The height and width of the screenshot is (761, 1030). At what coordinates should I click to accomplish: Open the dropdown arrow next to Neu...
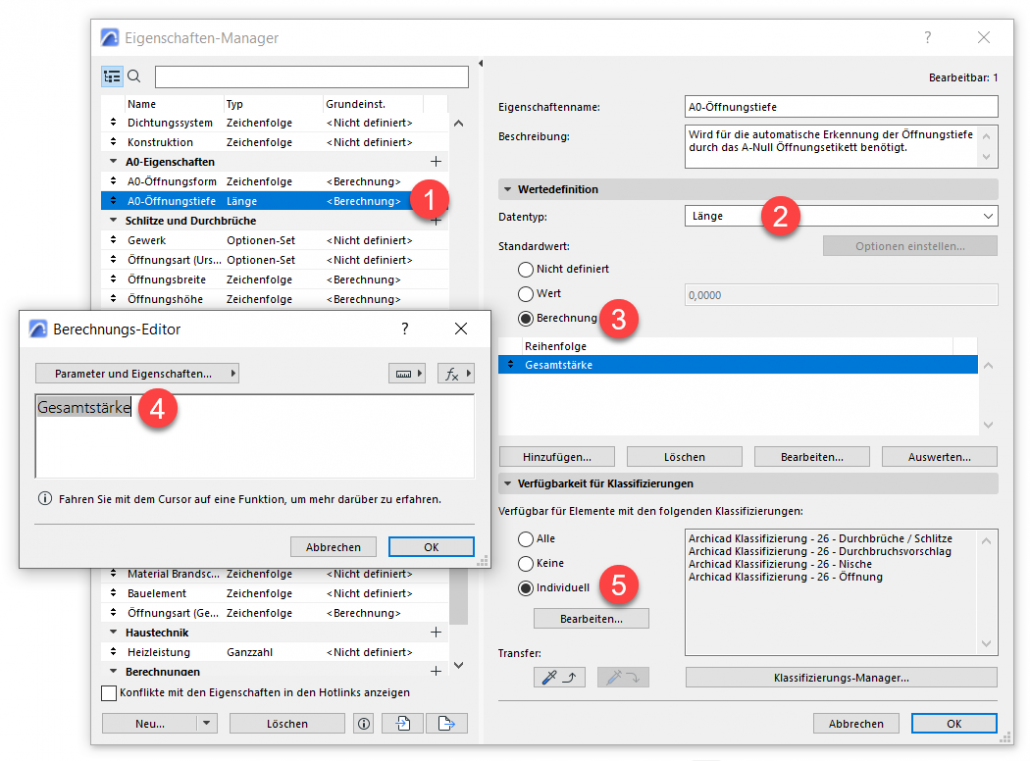(x=205, y=723)
